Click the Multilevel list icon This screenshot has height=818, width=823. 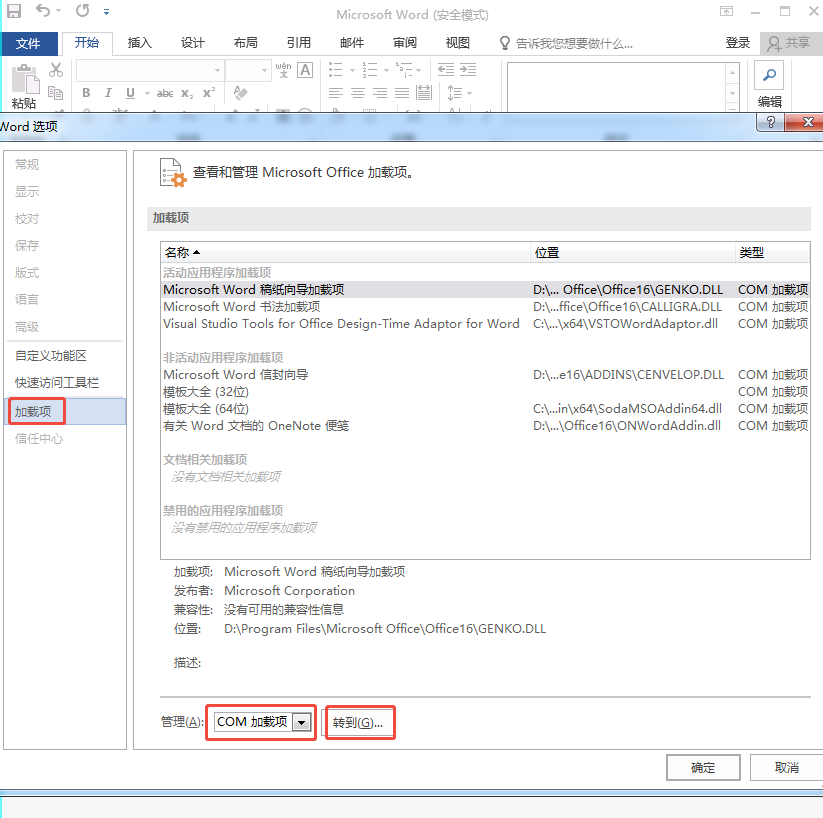[x=404, y=69]
